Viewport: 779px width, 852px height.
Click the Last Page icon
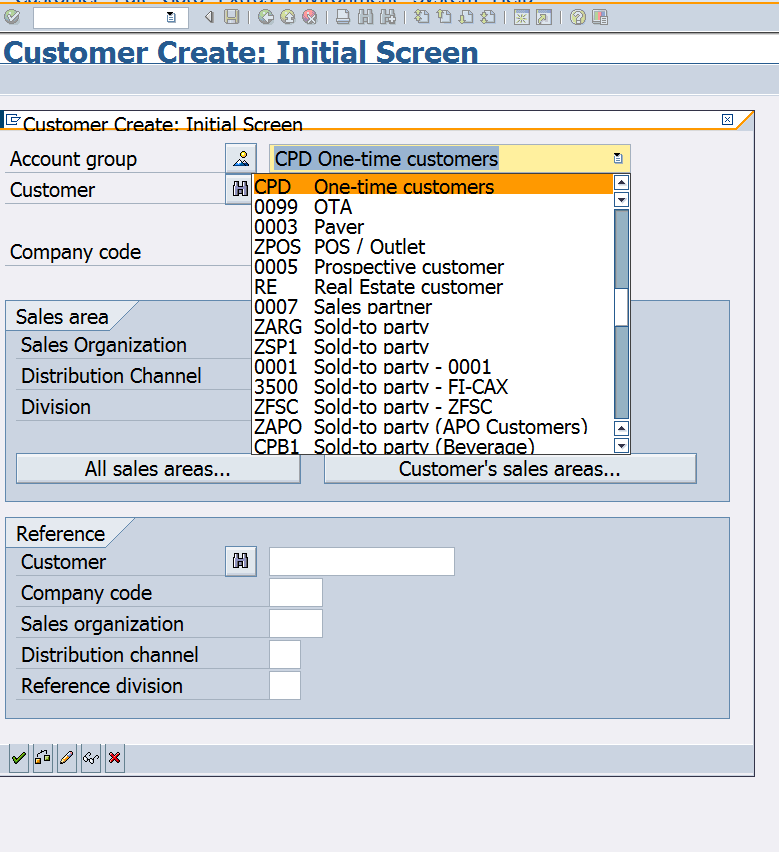tap(488, 17)
